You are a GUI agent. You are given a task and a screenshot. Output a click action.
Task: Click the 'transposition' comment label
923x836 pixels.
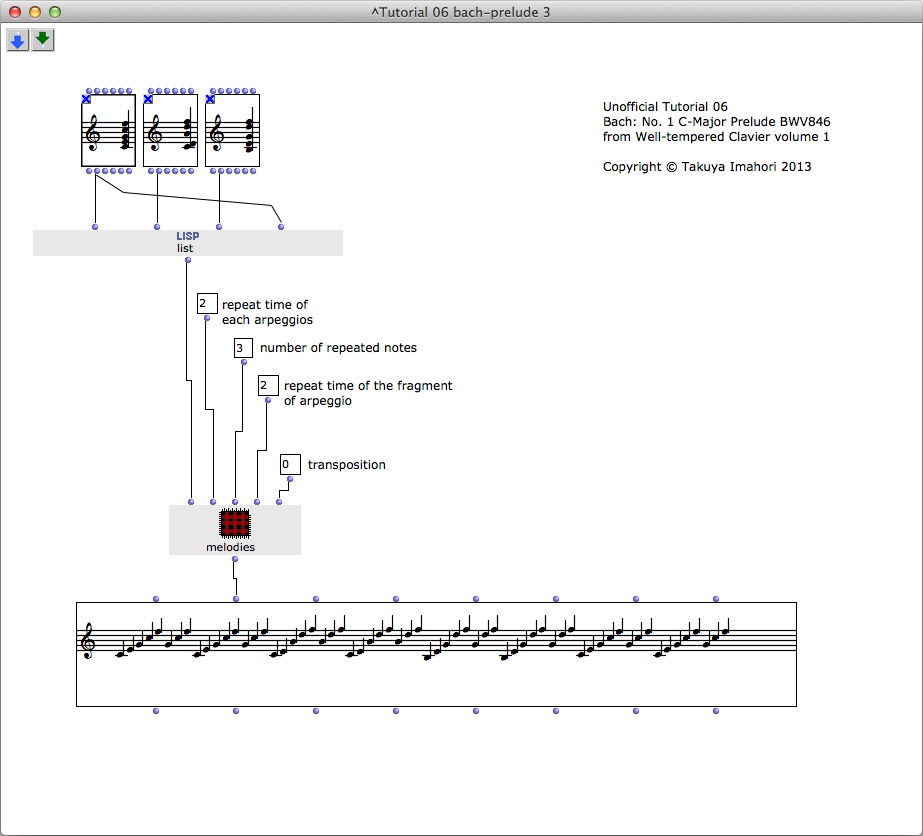coord(346,465)
